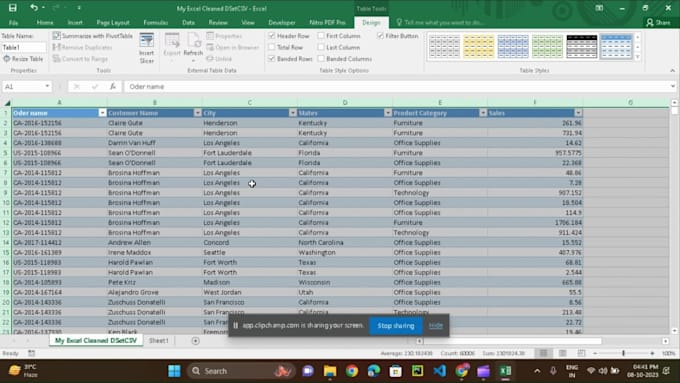The image size is (680, 383).
Task: Open the Nitro PDF Pro tab
Action: [327, 22]
